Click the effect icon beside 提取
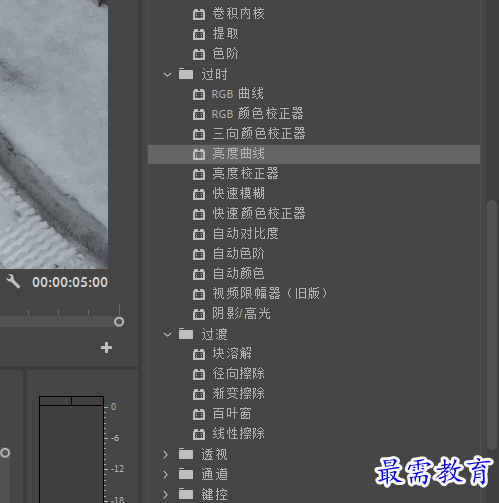 coord(199,34)
